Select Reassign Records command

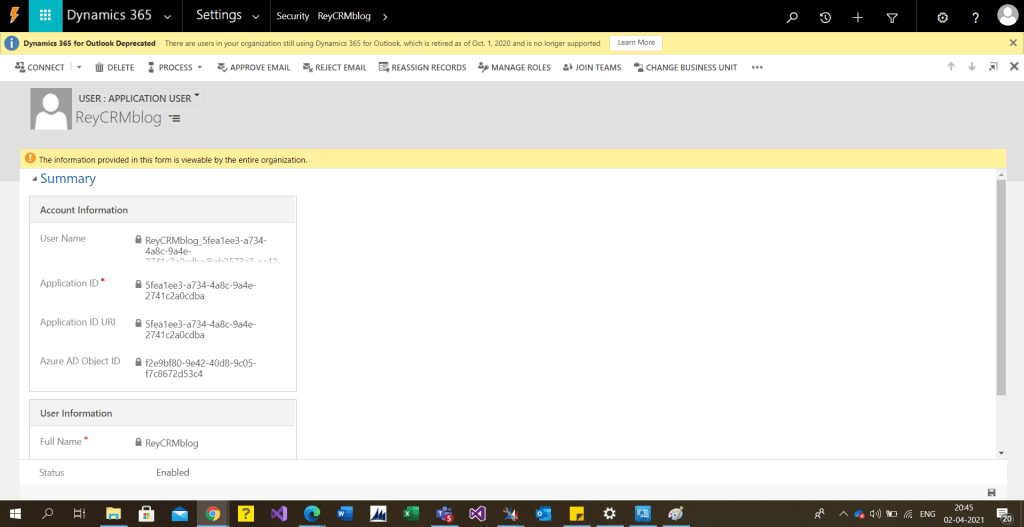[x=422, y=68]
